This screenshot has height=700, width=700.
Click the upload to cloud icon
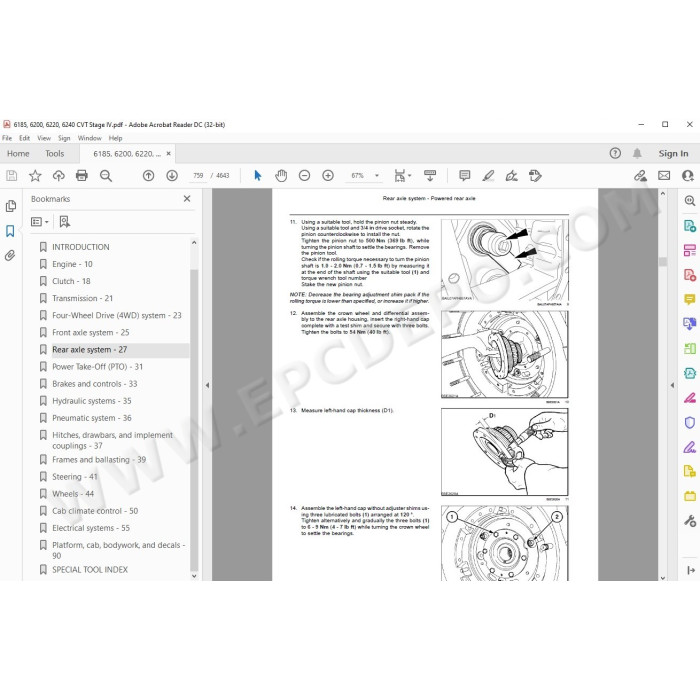58,175
